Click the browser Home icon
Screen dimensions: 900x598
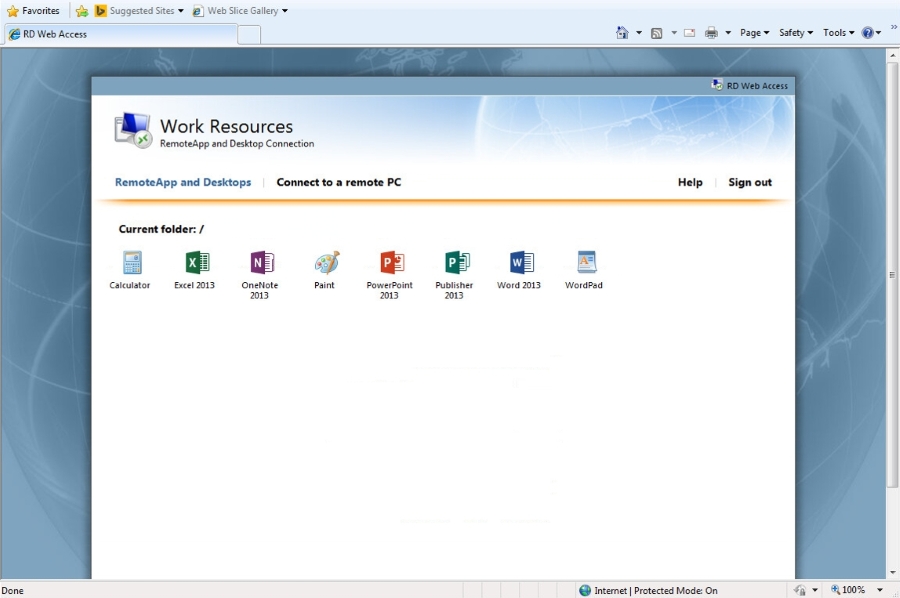tap(622, 33)
